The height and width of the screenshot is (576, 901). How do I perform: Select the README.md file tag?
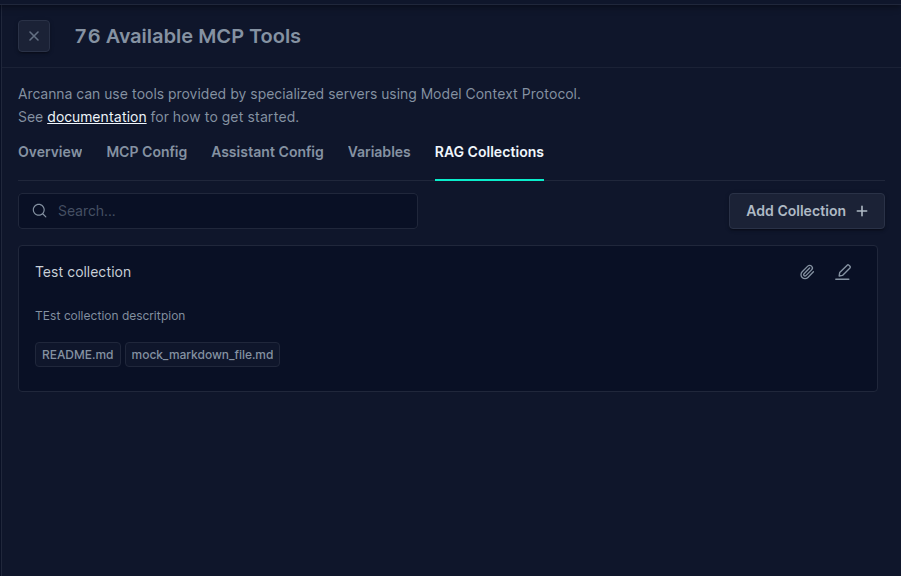(x=78, y=355)
